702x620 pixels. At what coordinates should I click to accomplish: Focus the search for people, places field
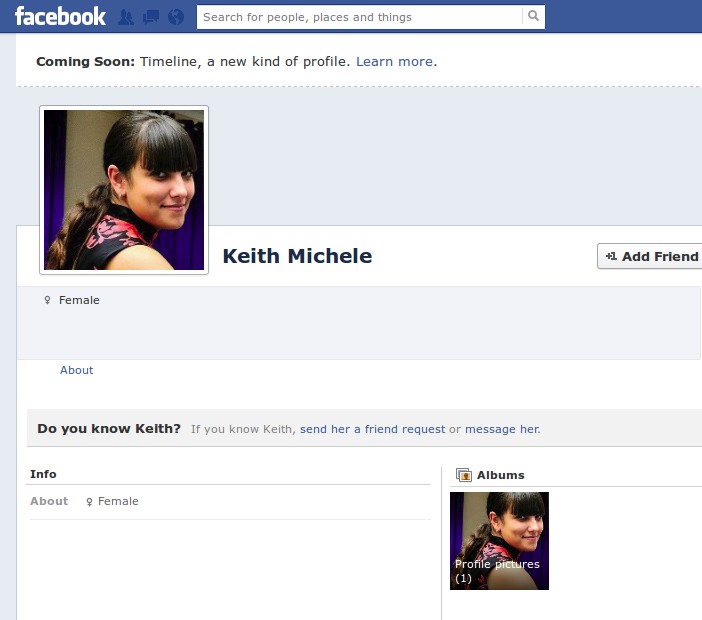360,17
